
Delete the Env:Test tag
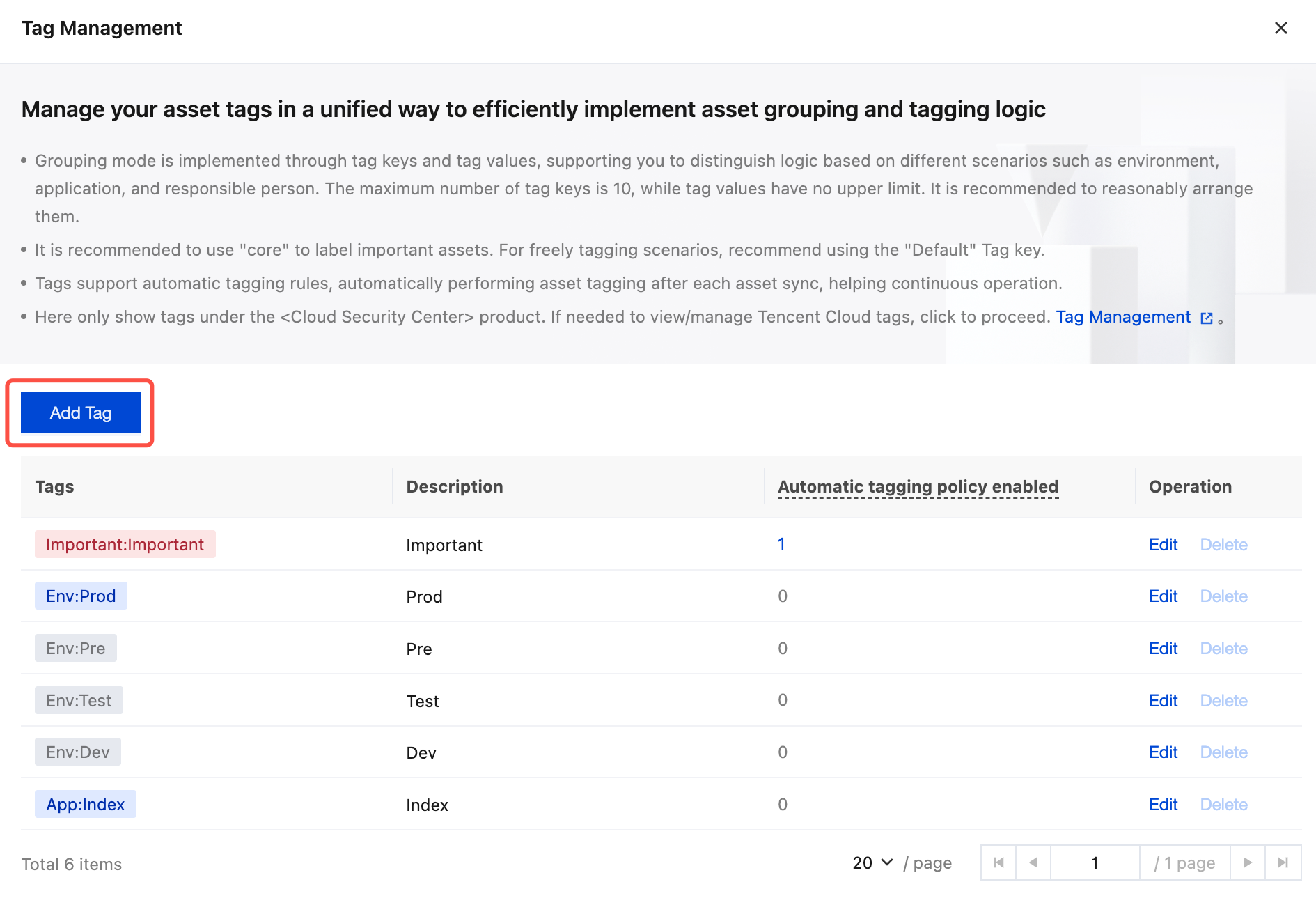(1223, 701)
